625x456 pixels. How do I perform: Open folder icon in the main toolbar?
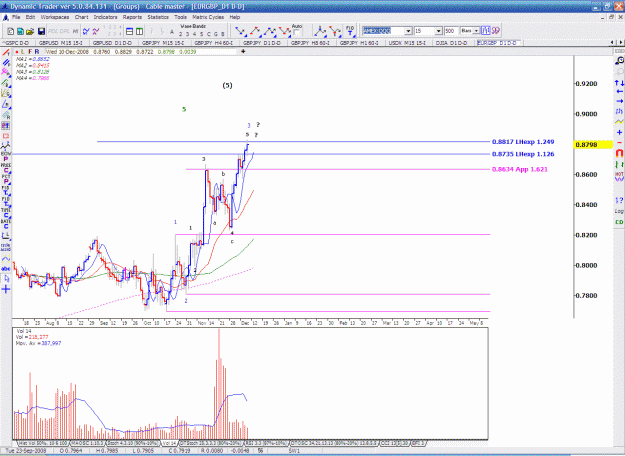coord(30,31)
